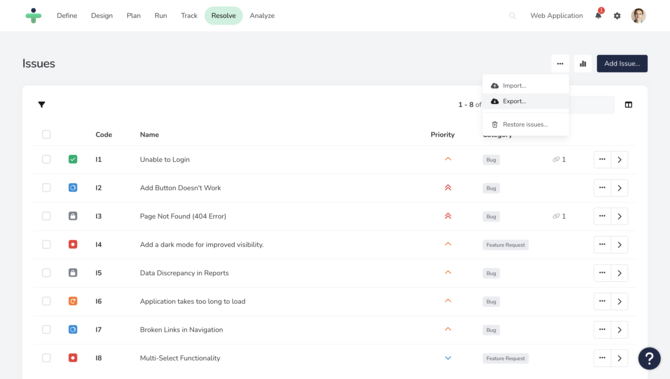Open the search magnifier icon
This screenshot has width=670, height=379.
pos(512,16)
